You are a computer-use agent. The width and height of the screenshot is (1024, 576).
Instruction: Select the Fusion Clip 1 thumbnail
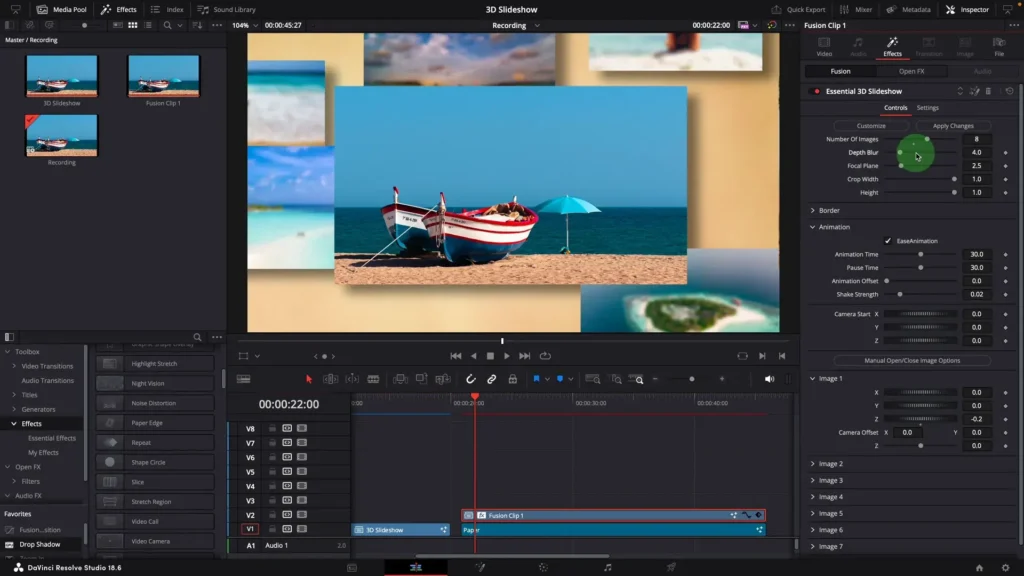(163, 76)
